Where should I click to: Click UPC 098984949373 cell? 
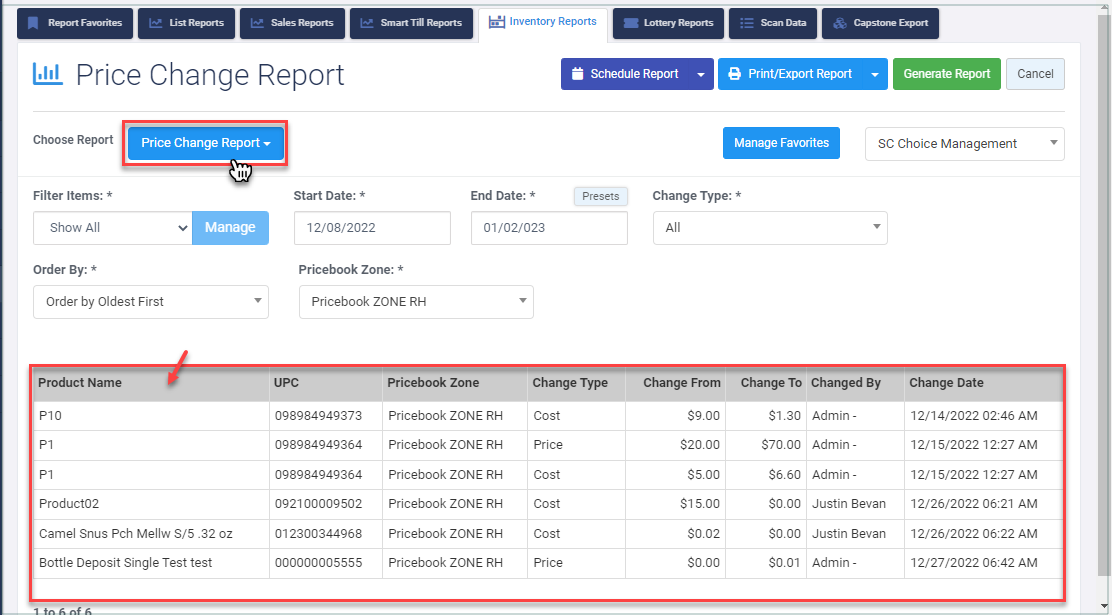[326, 416]
